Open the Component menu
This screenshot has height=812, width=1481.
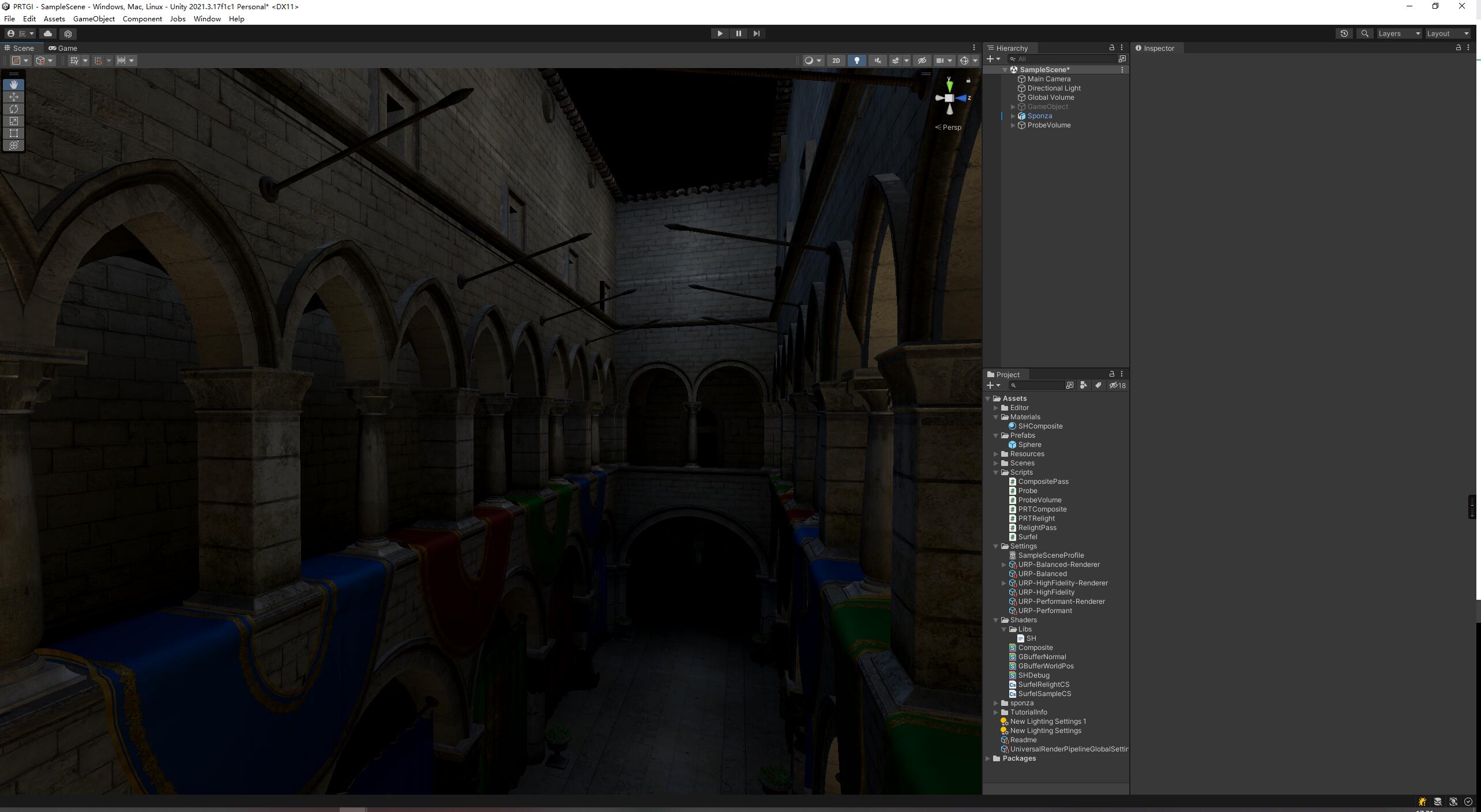pyautogui.click(x=142, y=18)
